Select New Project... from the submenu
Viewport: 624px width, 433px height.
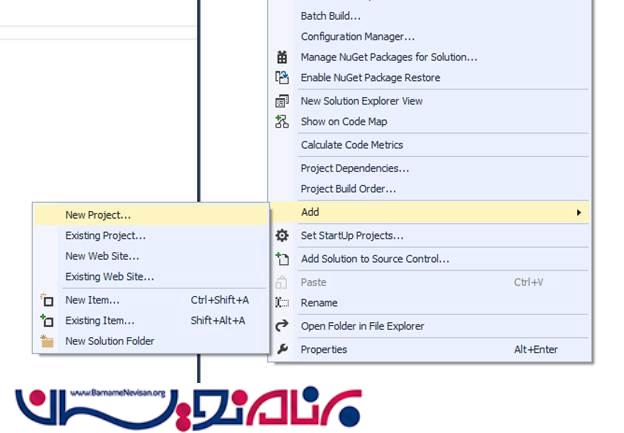tap(98, 214)
